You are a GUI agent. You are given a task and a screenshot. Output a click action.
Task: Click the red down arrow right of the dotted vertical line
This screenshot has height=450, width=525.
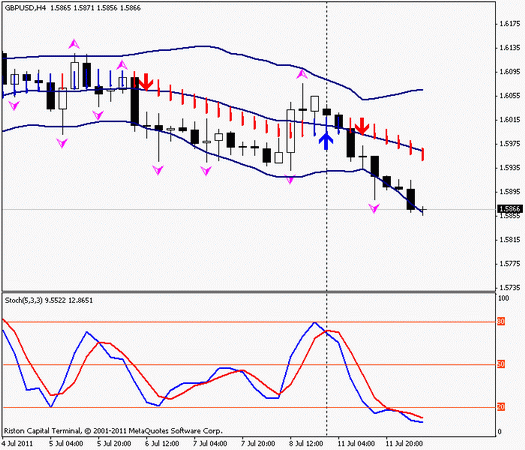[x=362, y=126]
